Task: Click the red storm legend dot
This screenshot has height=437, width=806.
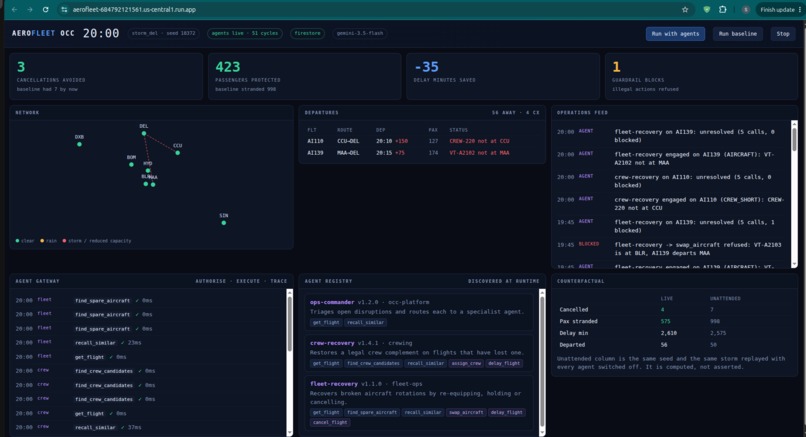Action: click(x=64, y=241)
